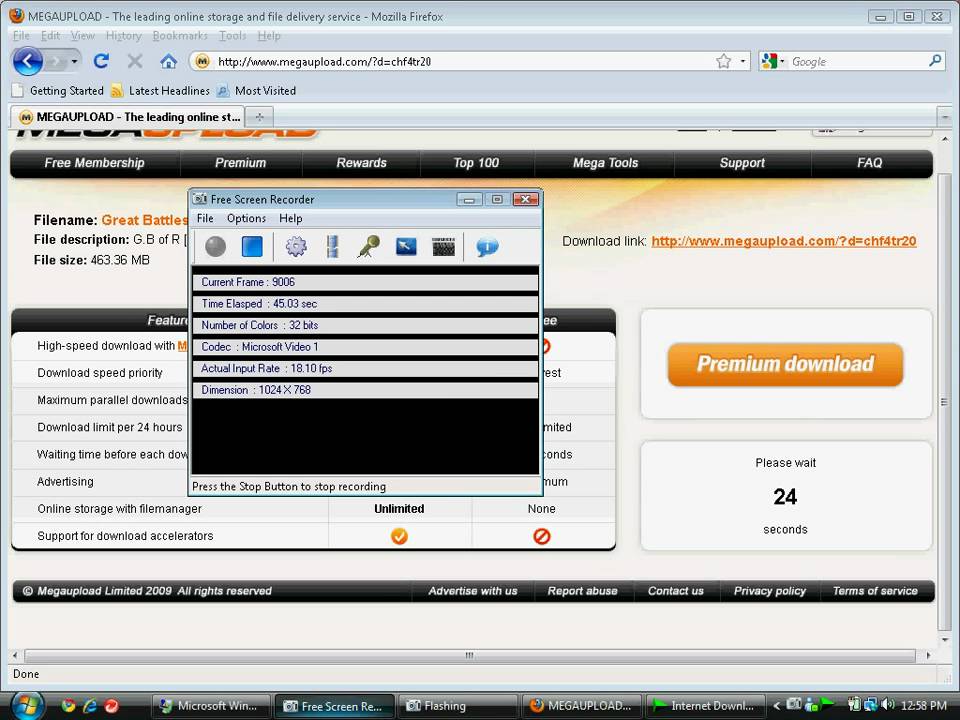The height and width of the screenshot is (720, 960).
Task: Open the Help menu in Free Screen Recorder
Action: 291,219
